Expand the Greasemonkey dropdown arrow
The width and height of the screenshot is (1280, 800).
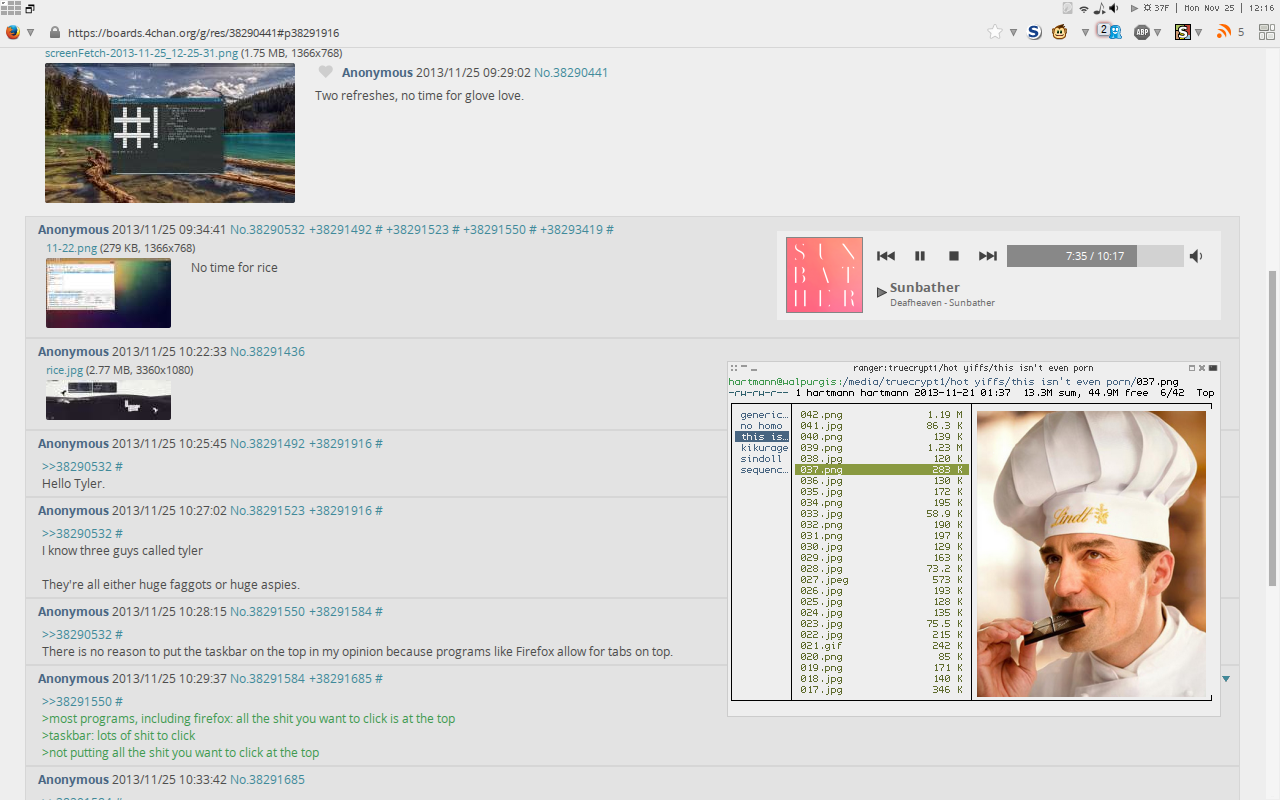pyautogui.click(x=1085, y=33)
